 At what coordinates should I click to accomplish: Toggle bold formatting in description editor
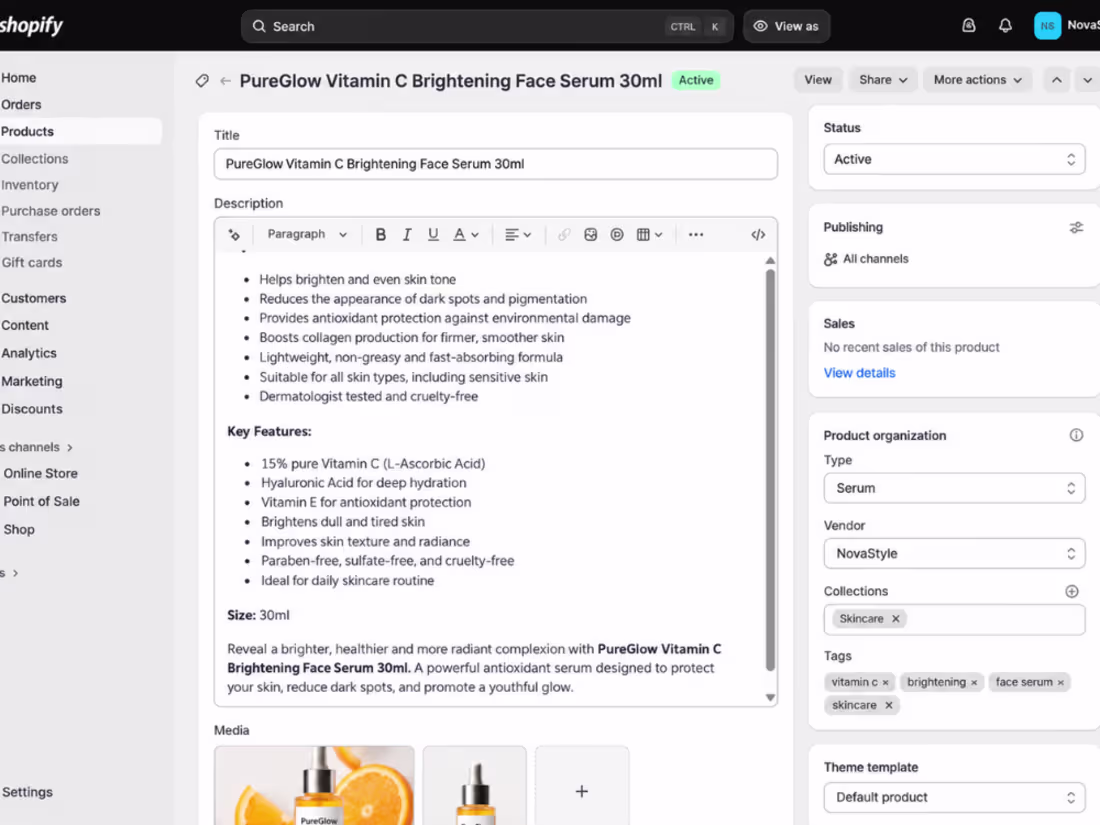pos(380,234)
